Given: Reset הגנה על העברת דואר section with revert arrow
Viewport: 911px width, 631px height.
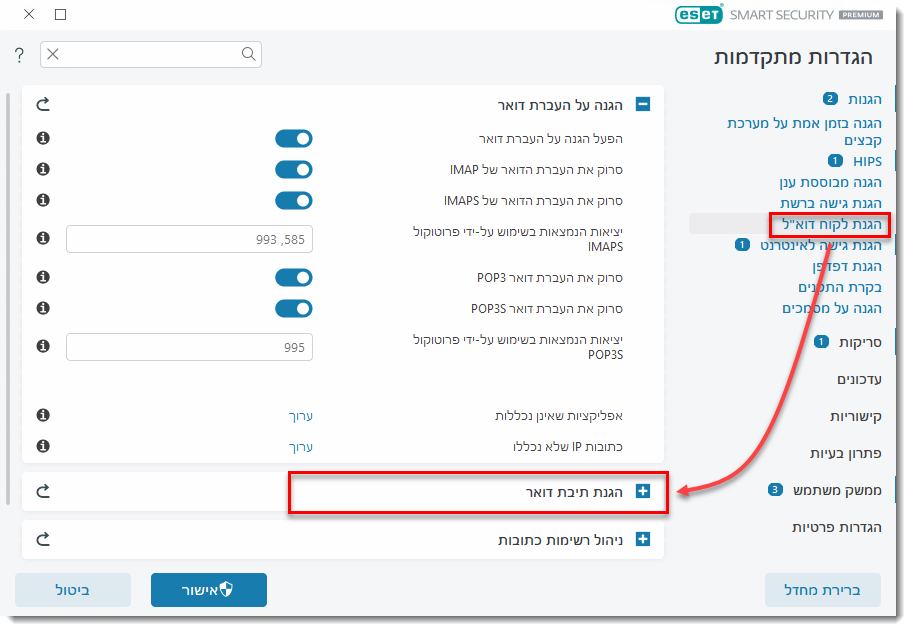Looking at the screenshot, I should point(43,104).
